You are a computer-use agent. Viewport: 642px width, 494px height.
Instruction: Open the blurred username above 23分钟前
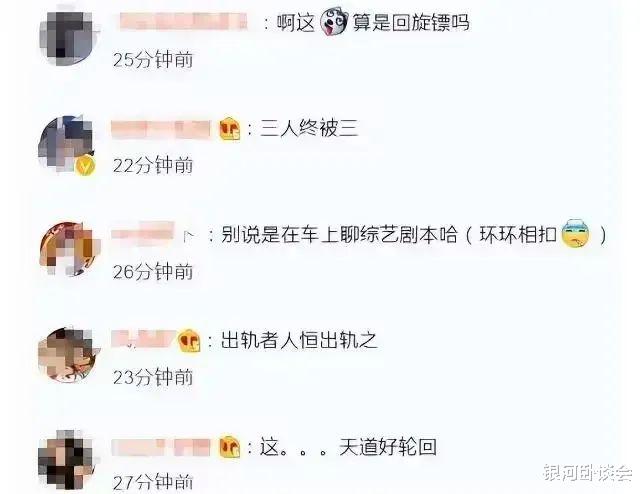pos(143,340)
